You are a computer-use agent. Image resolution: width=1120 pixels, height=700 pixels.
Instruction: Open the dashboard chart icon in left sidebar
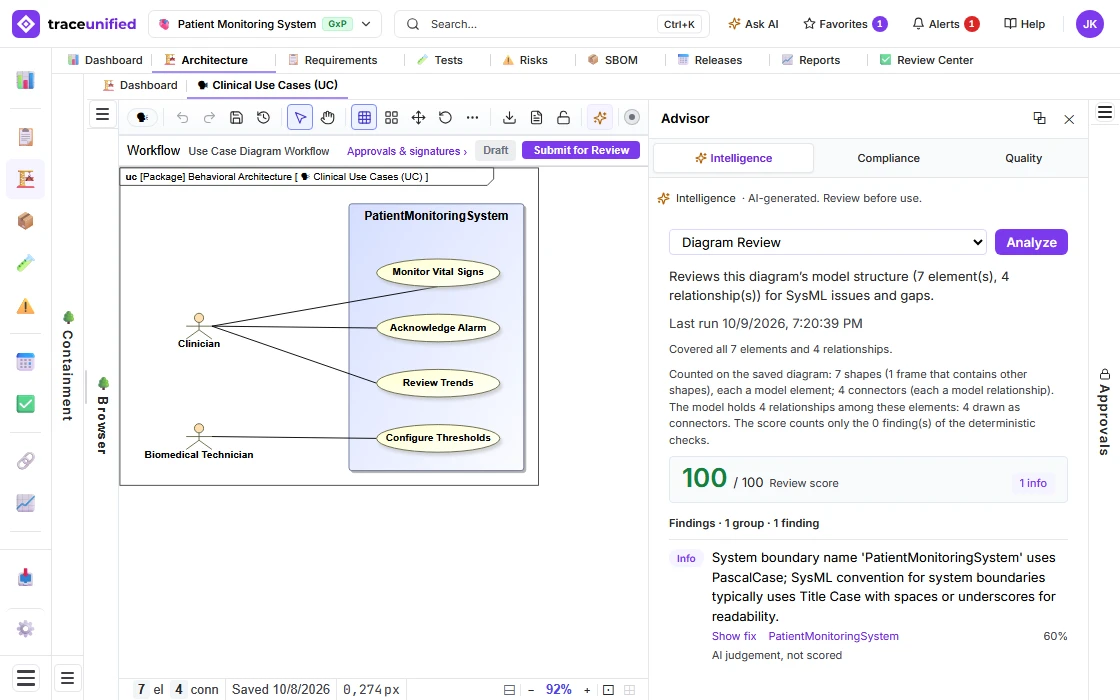pos(26,80)
